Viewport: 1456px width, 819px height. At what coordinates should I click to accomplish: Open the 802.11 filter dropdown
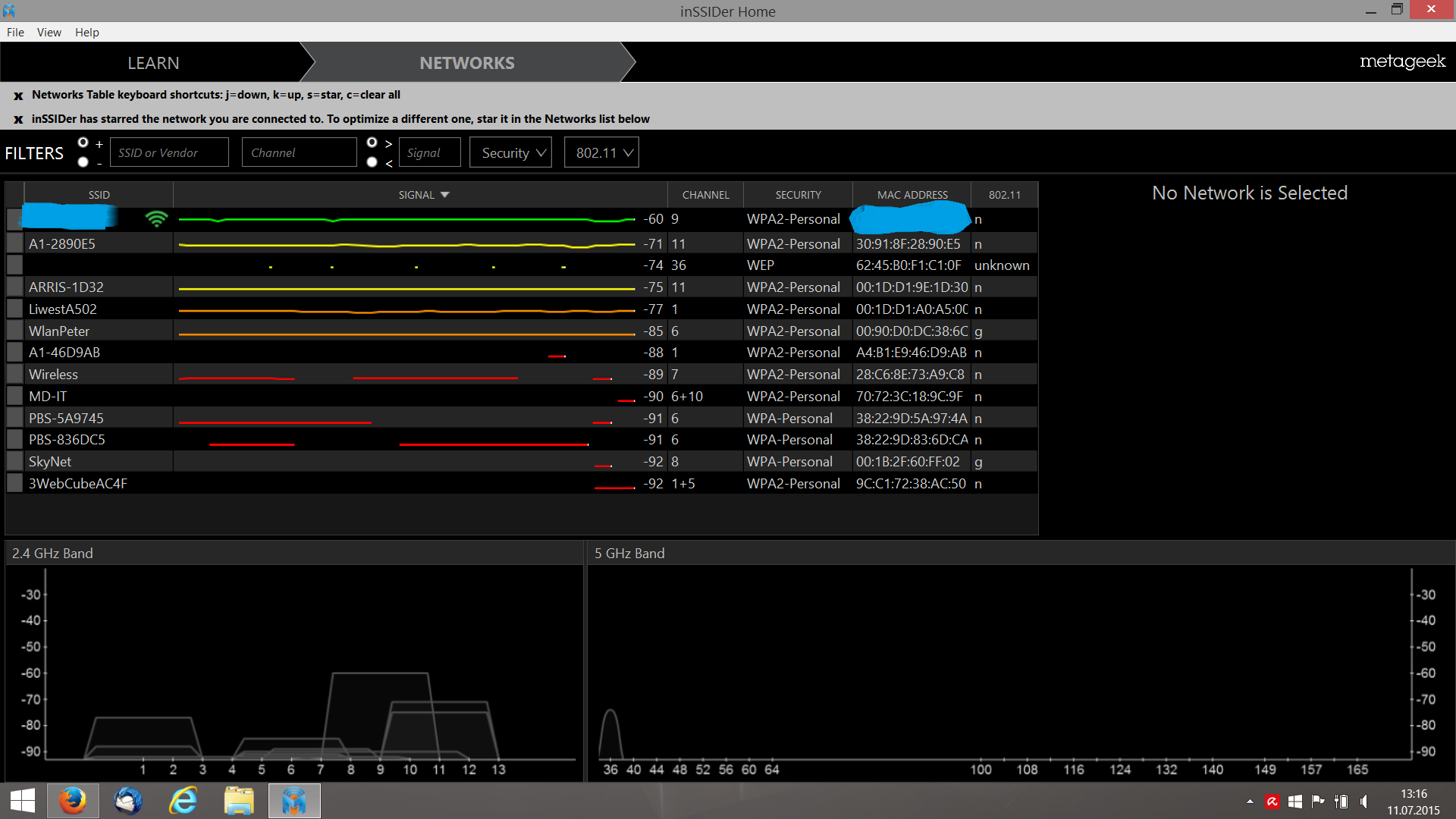pos(601,152)
